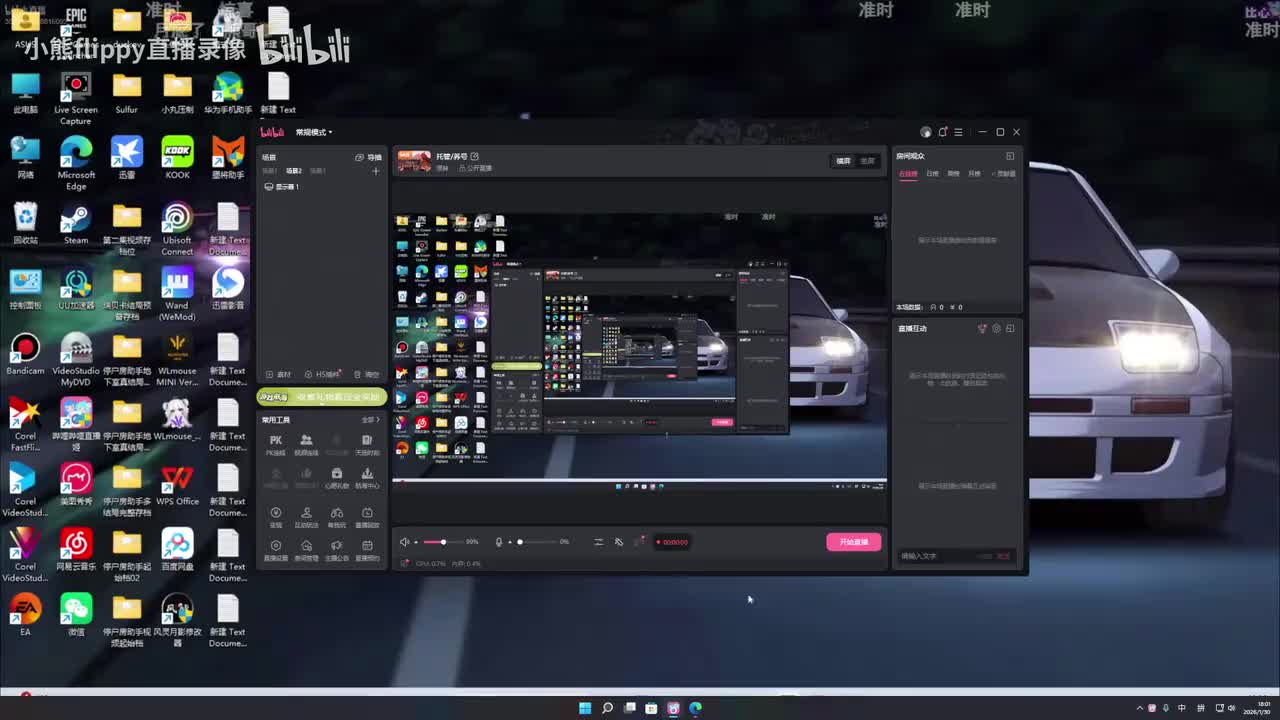Open the 常规模式 mode dropdown
1280x720 pixels.
coord(314,132)
